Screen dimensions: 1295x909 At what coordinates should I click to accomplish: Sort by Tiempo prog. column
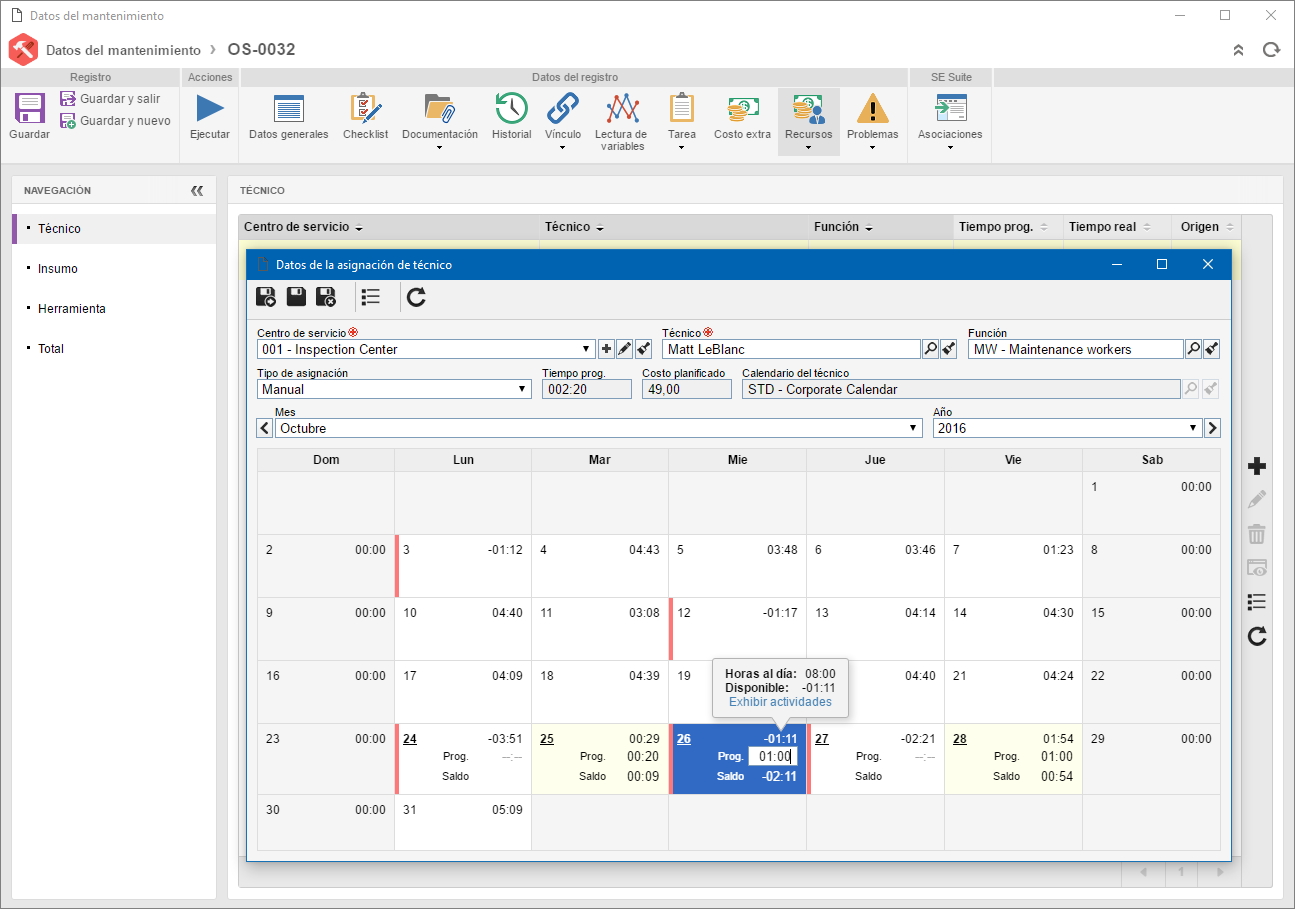1007,227
